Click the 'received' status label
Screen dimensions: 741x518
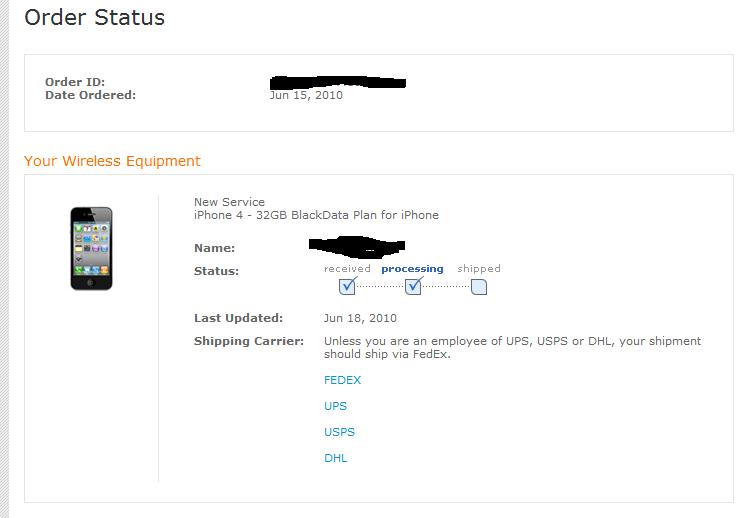[x=347, y=268]
